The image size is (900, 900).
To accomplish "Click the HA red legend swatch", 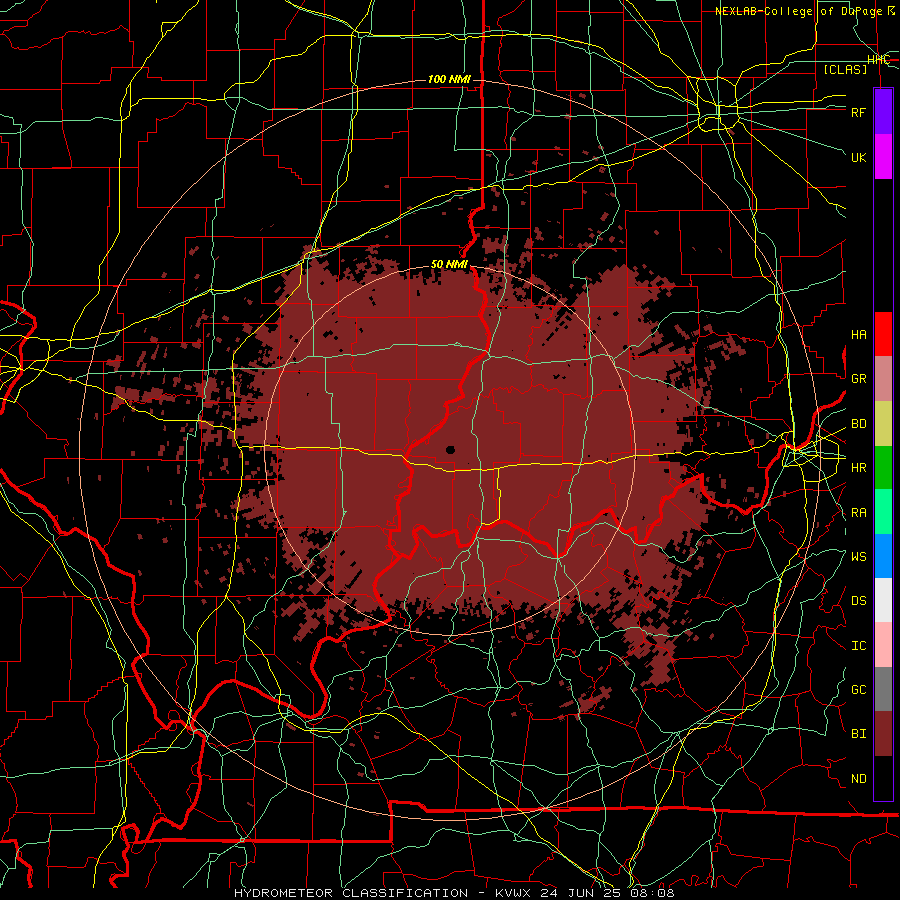I will [x=883, y=334].
